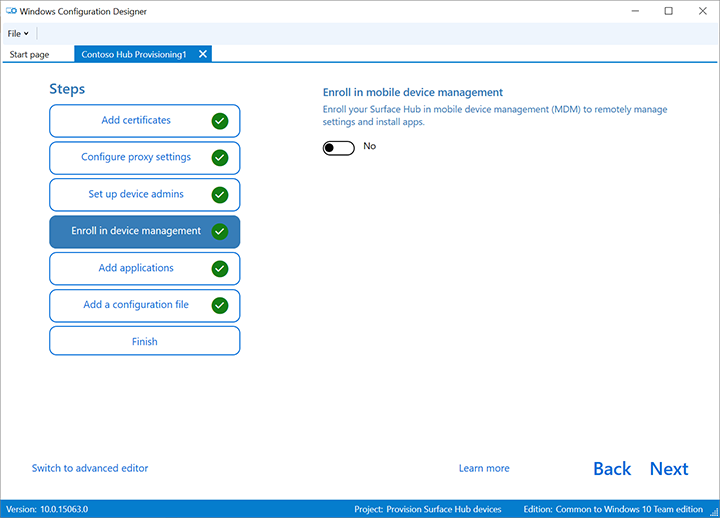Click green checkmark on Set up device admins
This screenshot has height=518, width=720.
[220, 195]
